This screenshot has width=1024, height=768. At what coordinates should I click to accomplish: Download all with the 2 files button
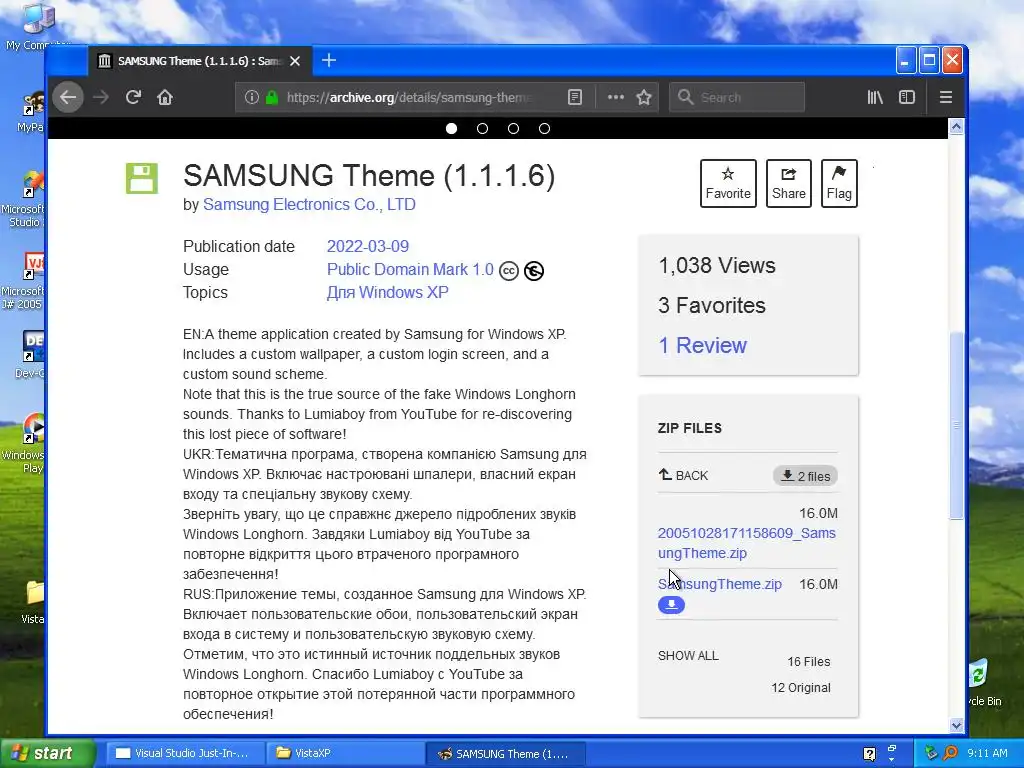click(805, 476)
